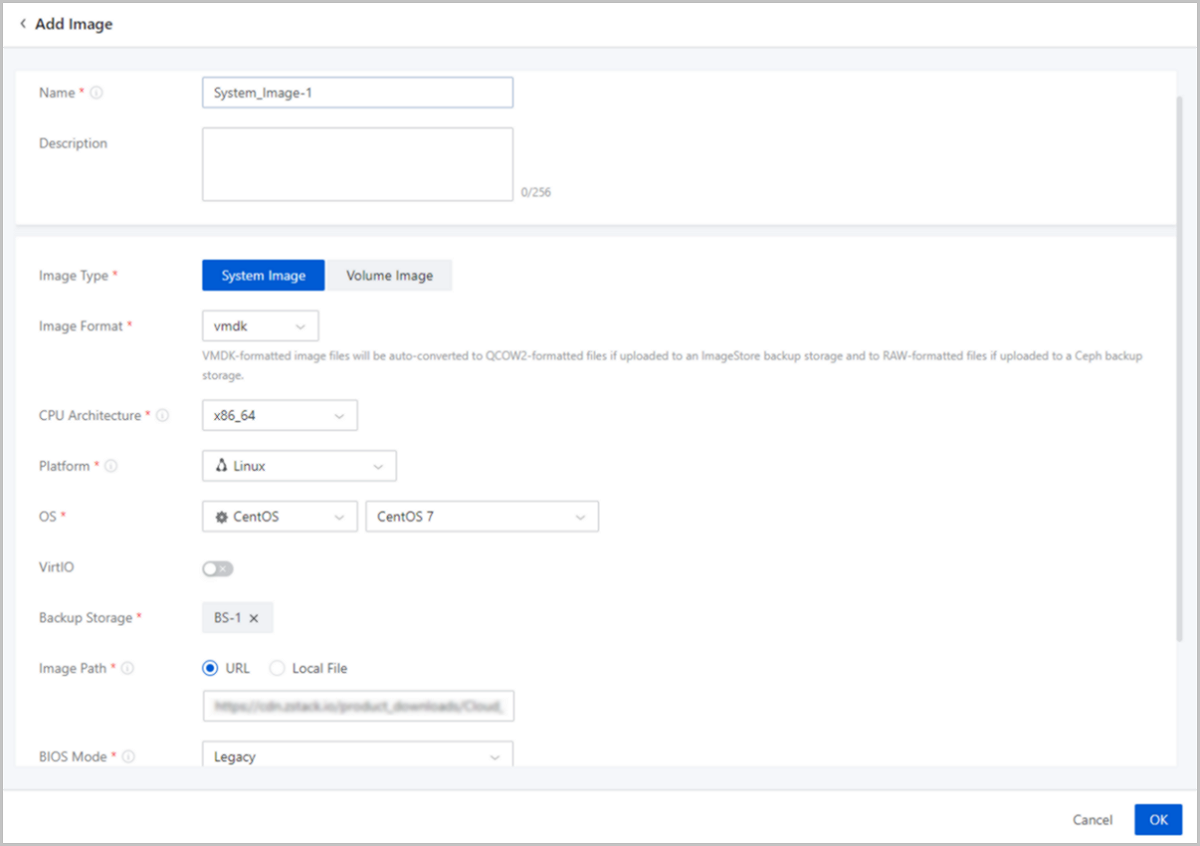Remove the BS-1 backup storage tag
The image size is (1200, 846).
(x=254, y=618)
